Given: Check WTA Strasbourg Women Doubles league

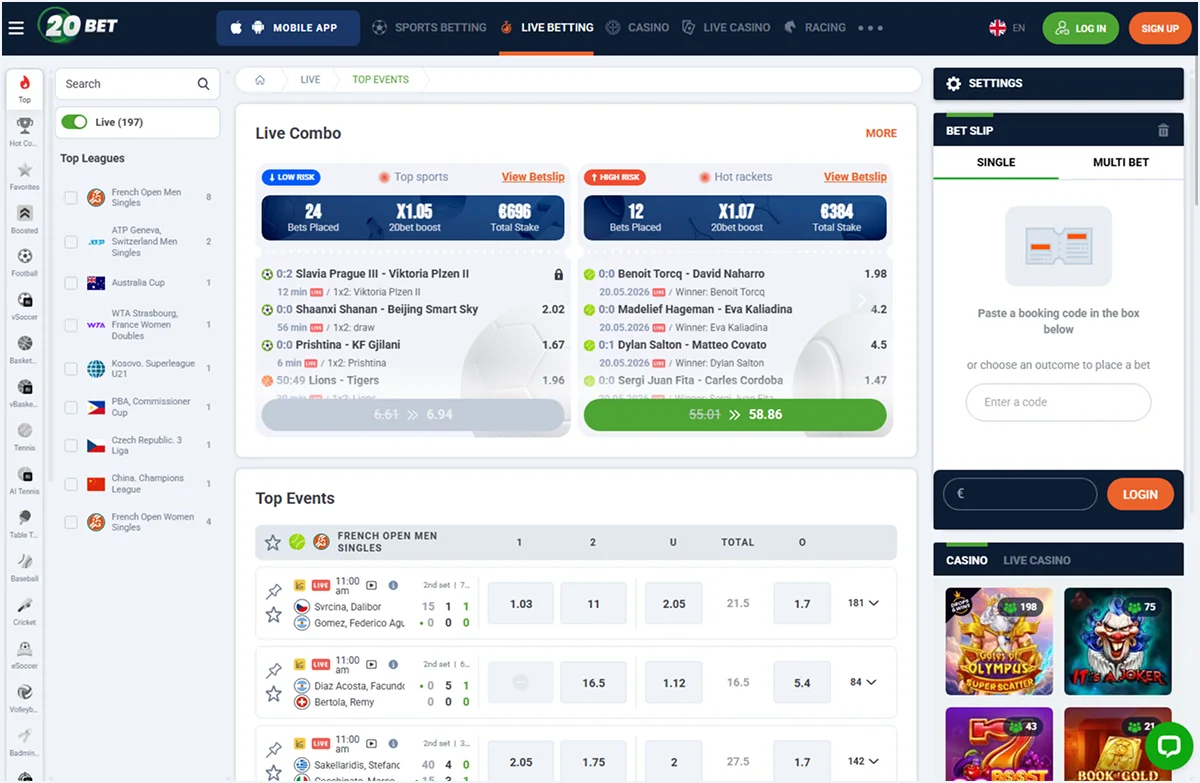Looking at the screenshot, I should click(71, 325).
